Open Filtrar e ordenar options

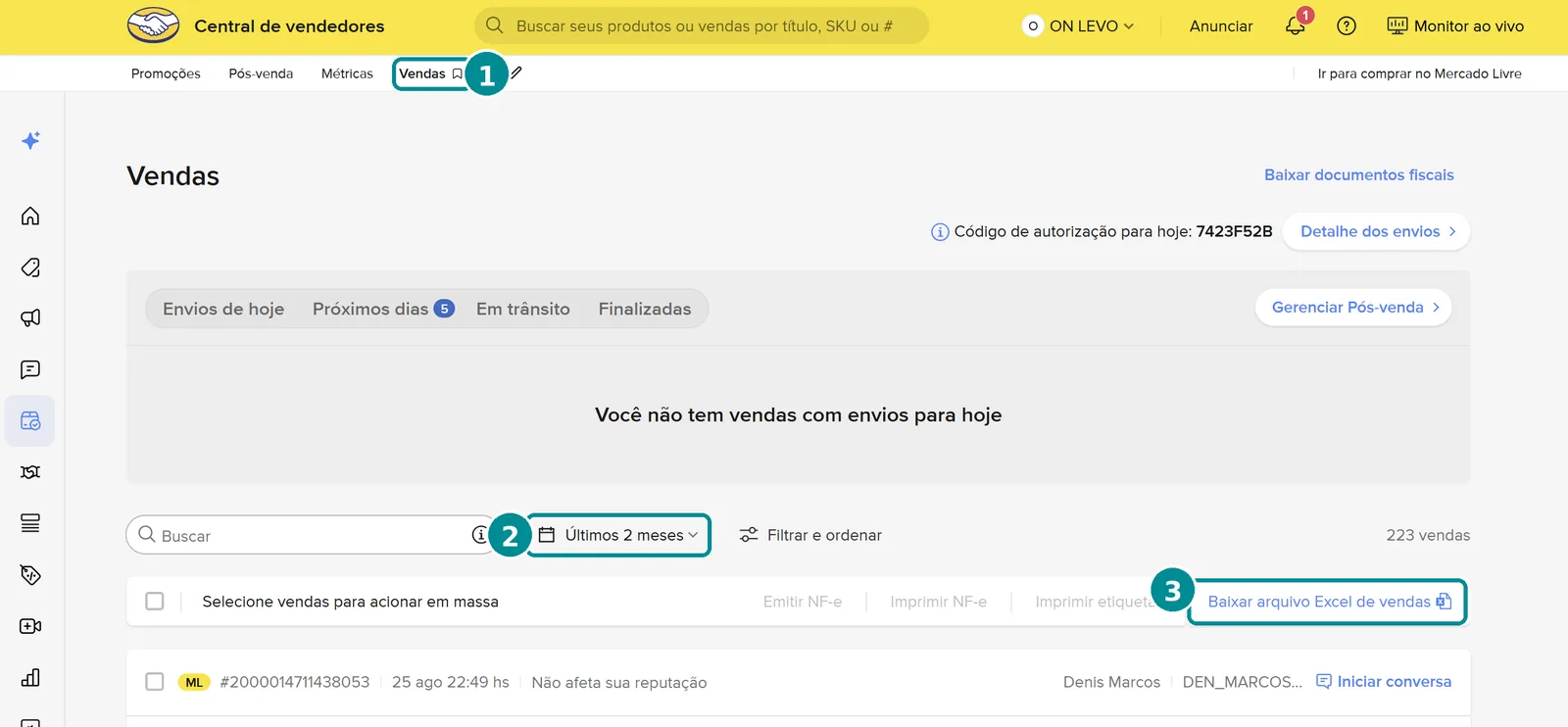[x=810, y=535]
